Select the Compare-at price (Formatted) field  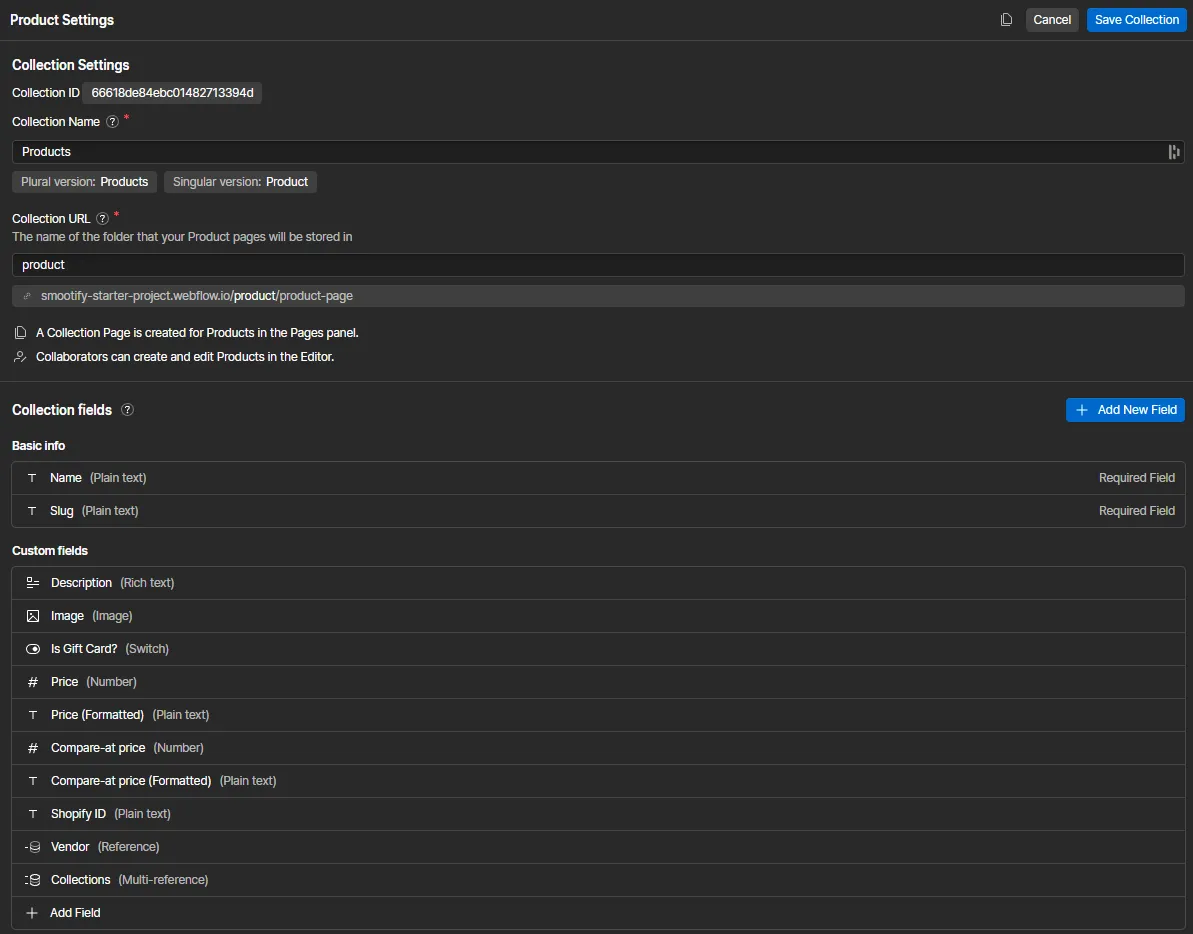pyautogui.click(x=596, y=781)
